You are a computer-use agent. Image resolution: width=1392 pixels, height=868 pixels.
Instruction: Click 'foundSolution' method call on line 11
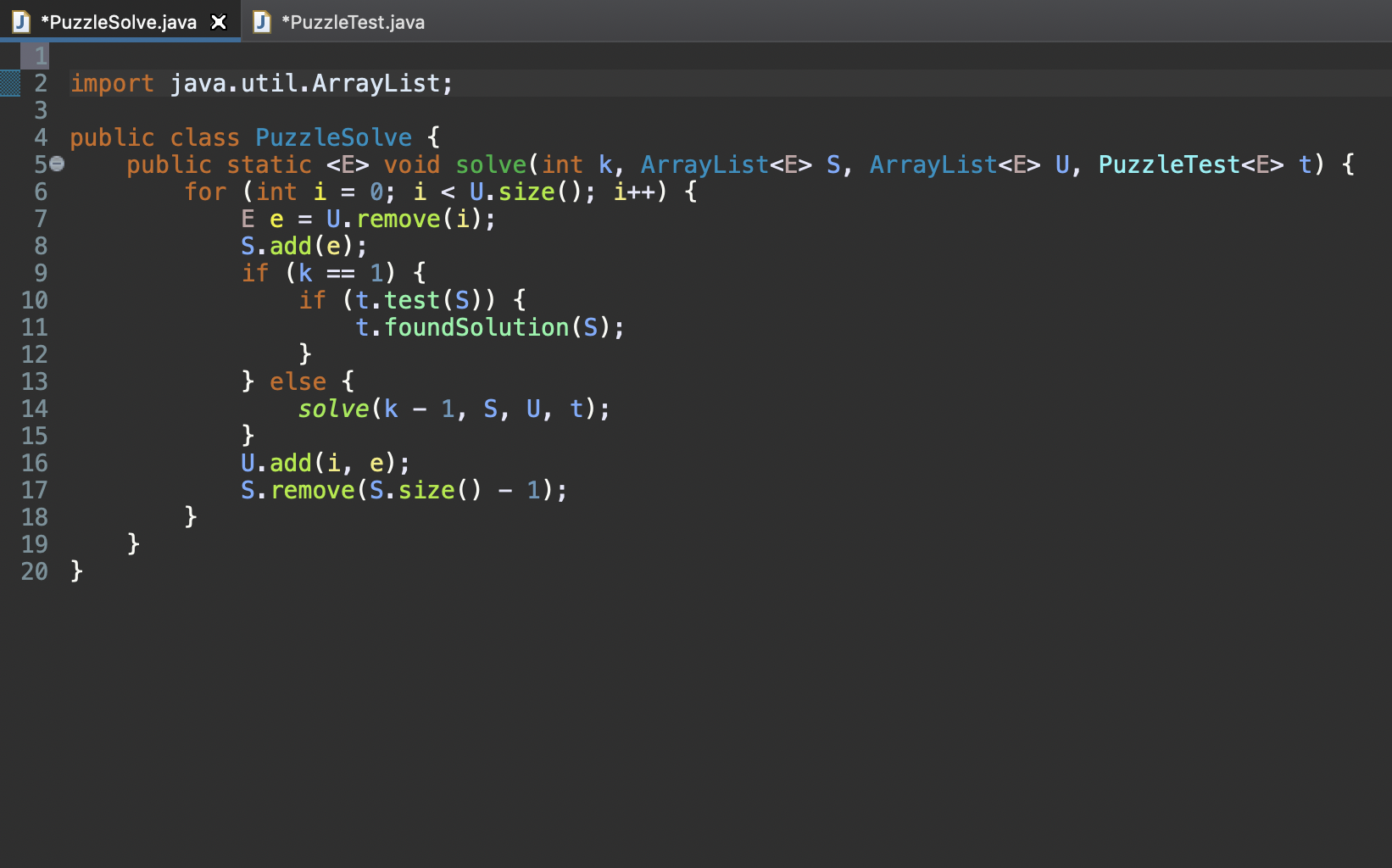[476, 327]
